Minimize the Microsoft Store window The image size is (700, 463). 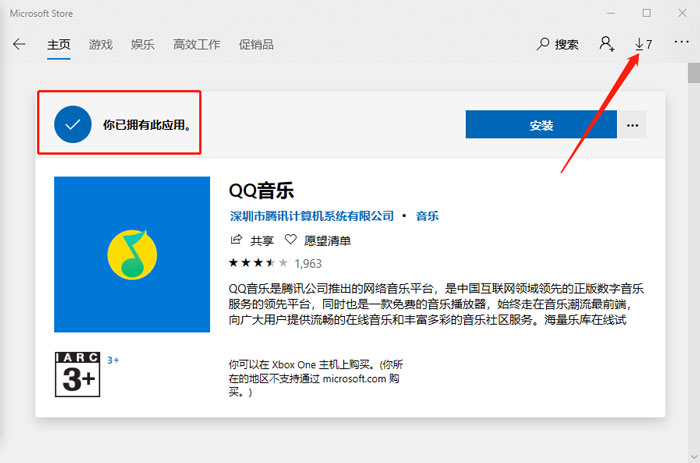click(x=611, y=13)
